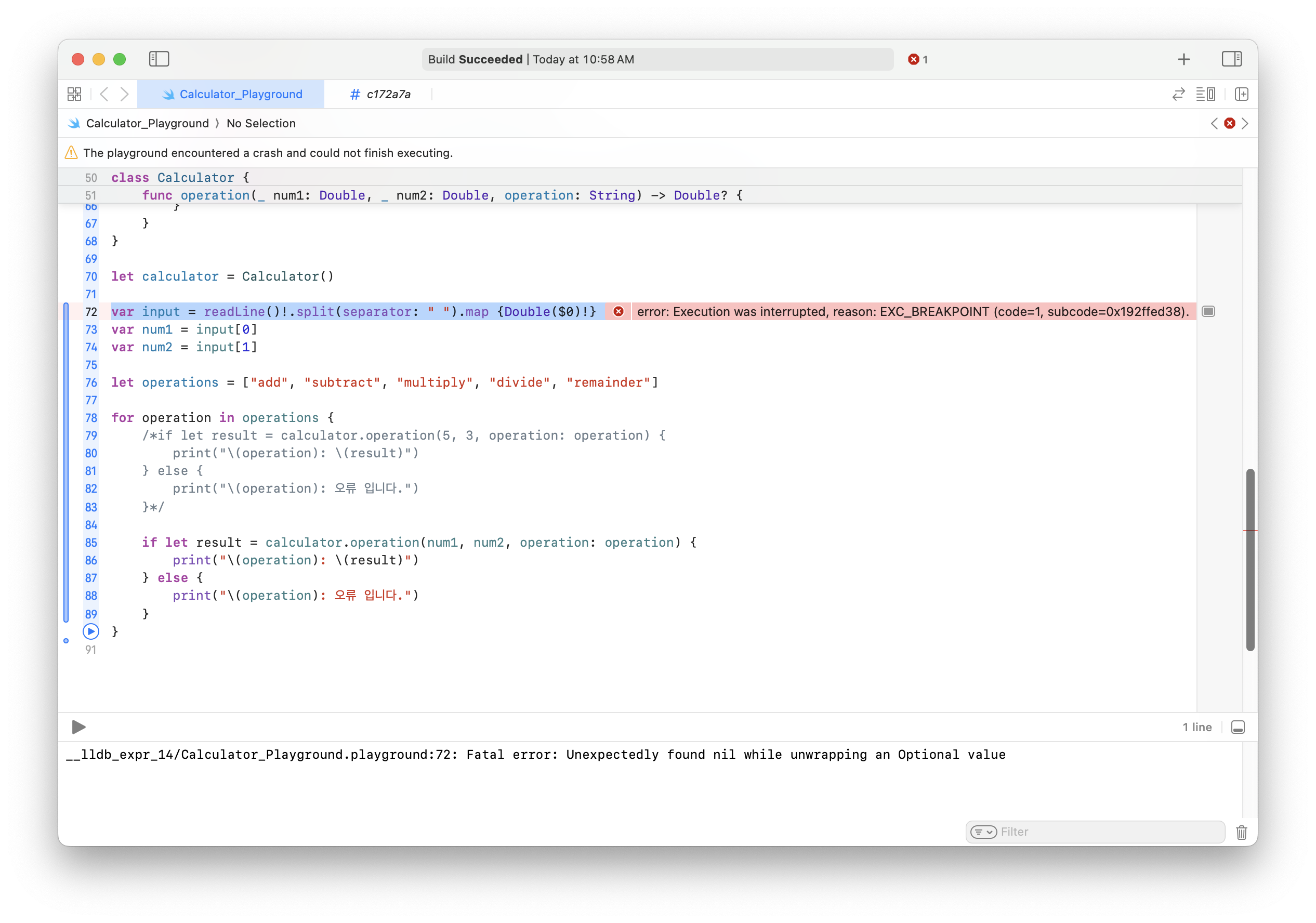The width and height of the screenshot is (1316, 923).
Task: Go back in editor history
Action: [104, 94]
